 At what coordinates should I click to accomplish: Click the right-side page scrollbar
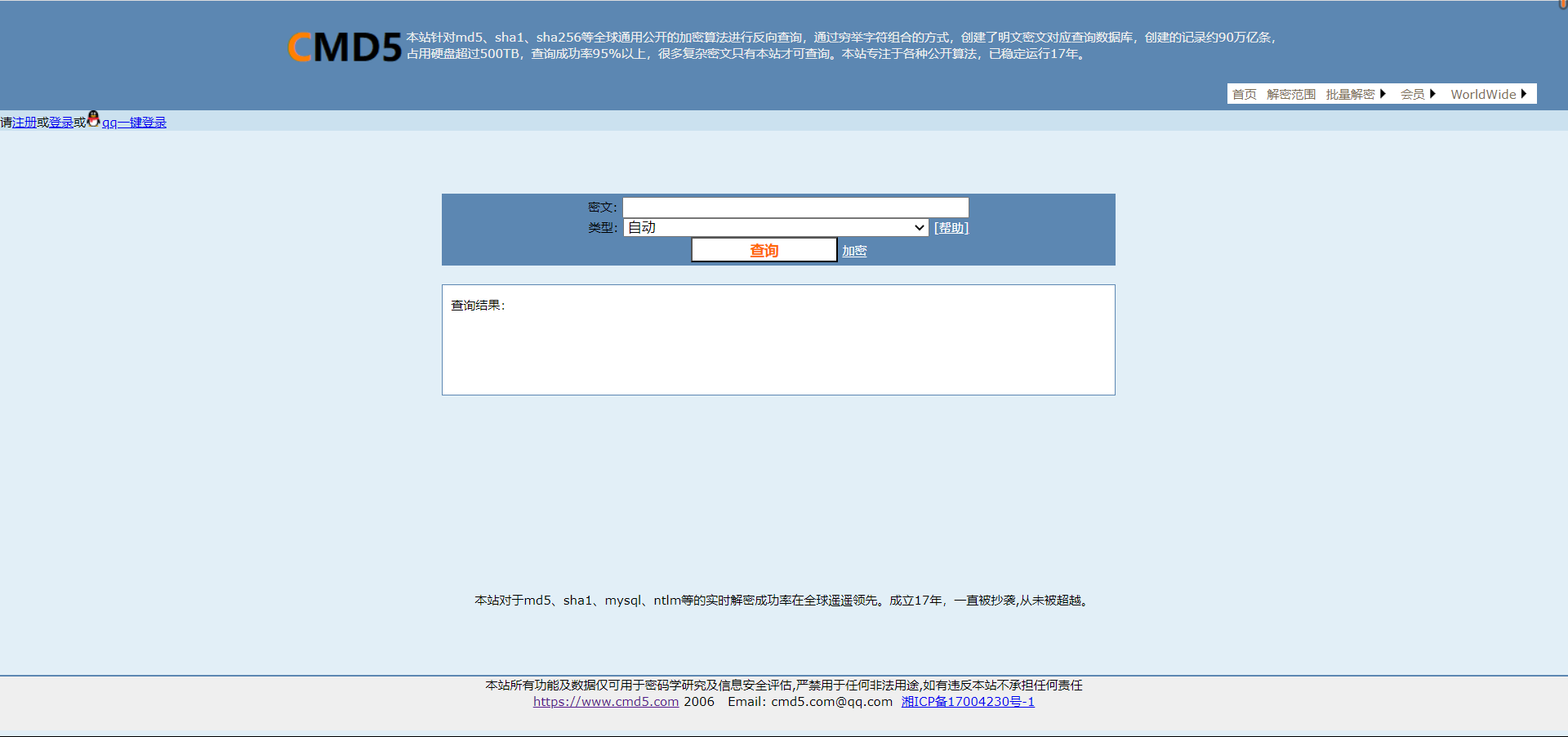1563,368
